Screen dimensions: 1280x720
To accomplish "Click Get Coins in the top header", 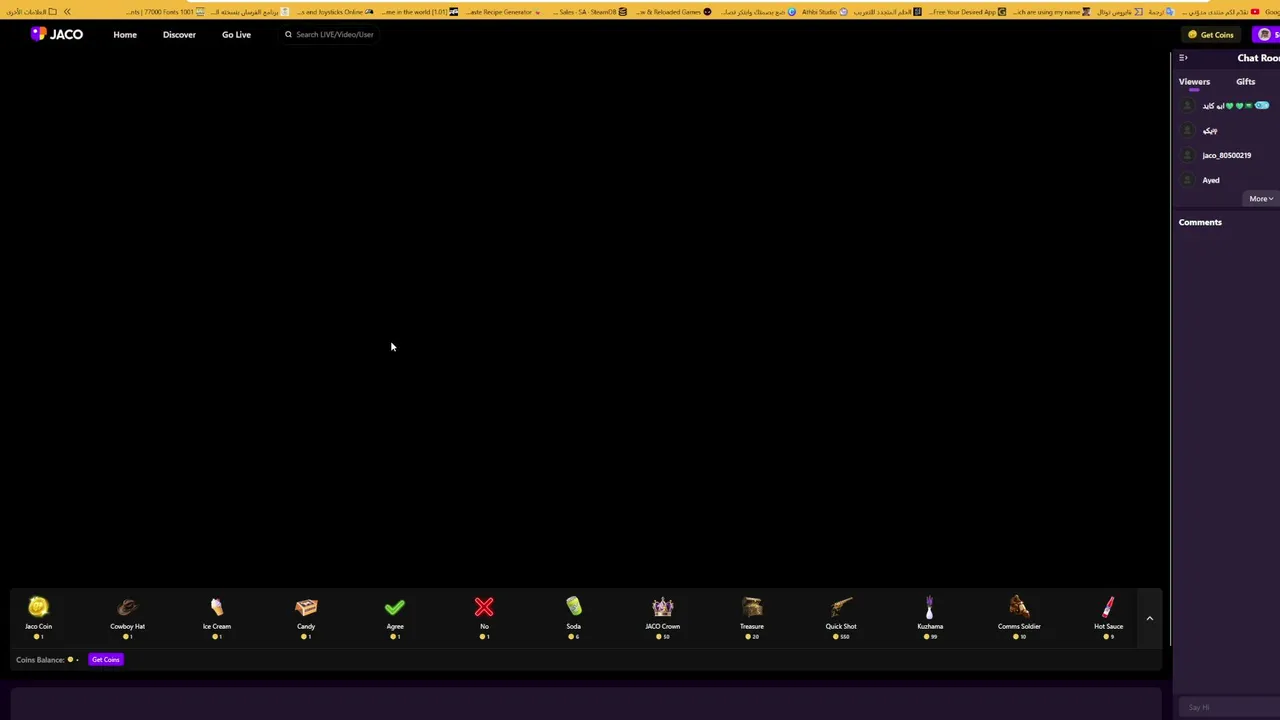I will (x=1211, y=34).
